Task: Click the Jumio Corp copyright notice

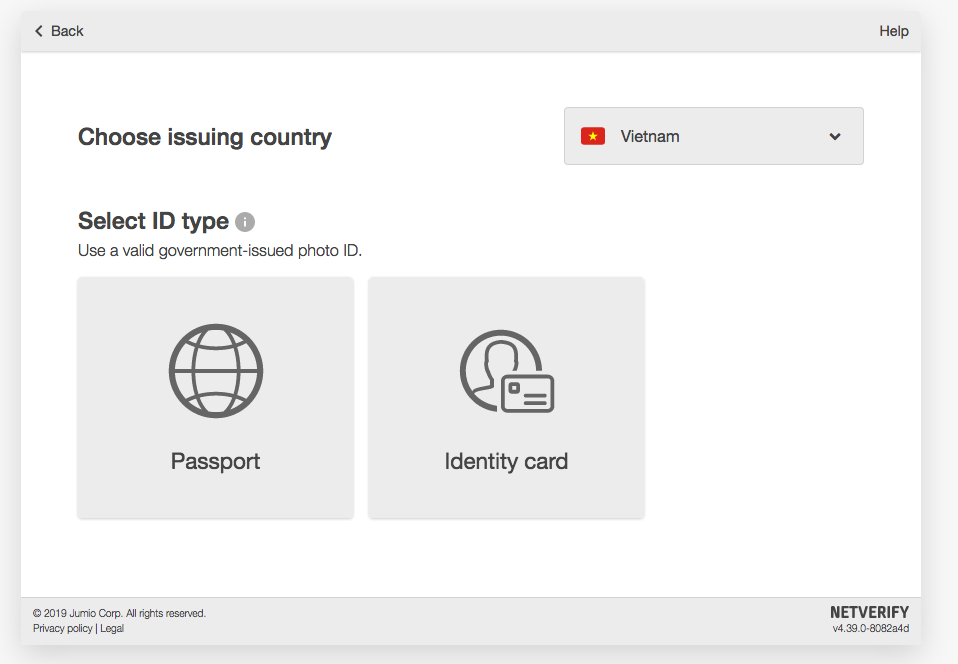Action: click(119, 613)
